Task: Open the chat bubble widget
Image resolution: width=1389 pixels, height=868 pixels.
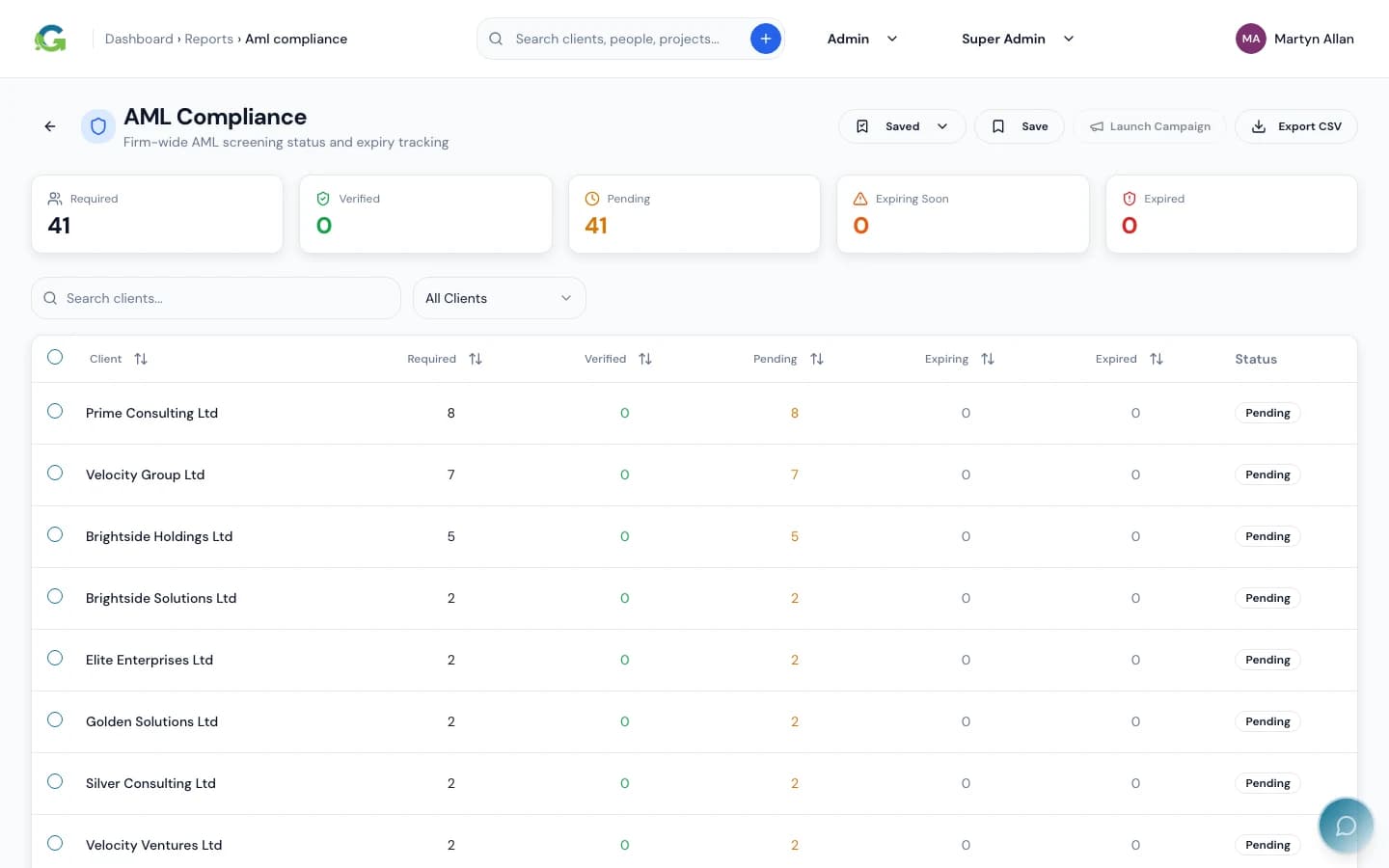Action: click(1346, 826)
